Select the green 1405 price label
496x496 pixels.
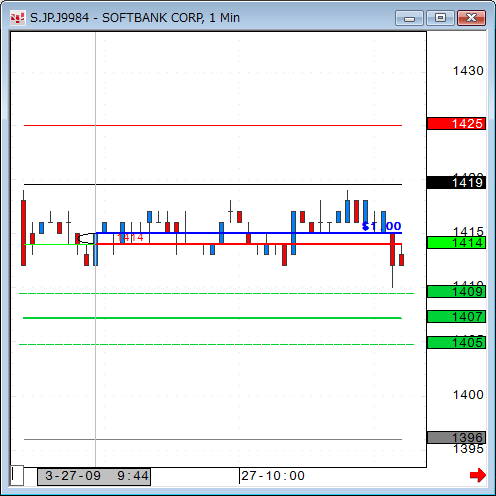456,343
